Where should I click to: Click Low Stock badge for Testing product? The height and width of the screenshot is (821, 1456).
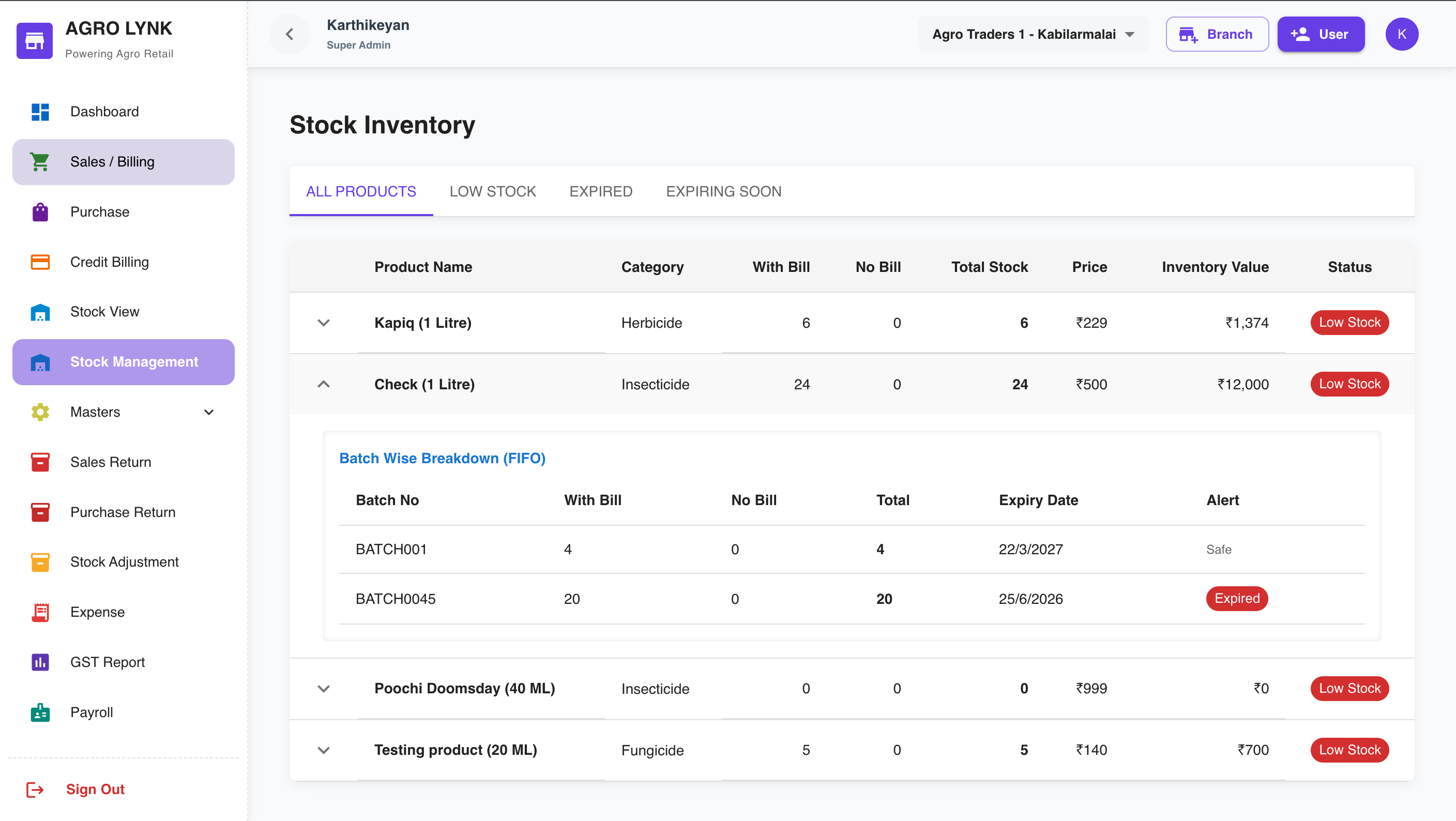[x=1349, y=750]
